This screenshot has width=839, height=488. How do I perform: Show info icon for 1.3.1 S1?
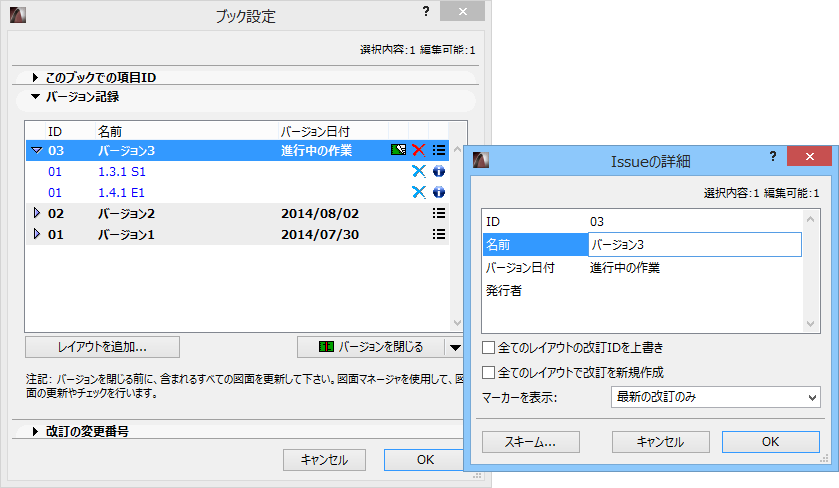(x=439, y=171)
